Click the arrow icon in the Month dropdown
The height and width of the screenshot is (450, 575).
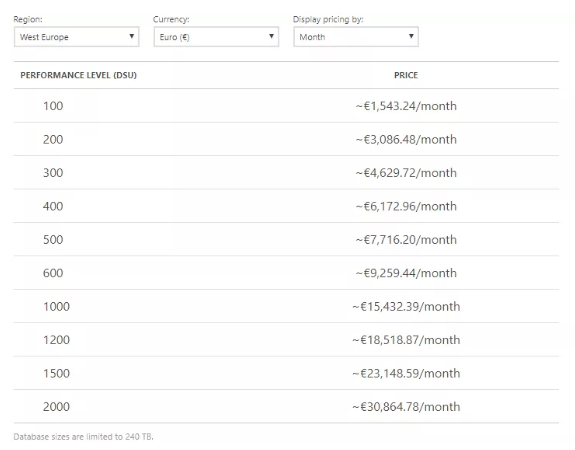click(411, 36)
